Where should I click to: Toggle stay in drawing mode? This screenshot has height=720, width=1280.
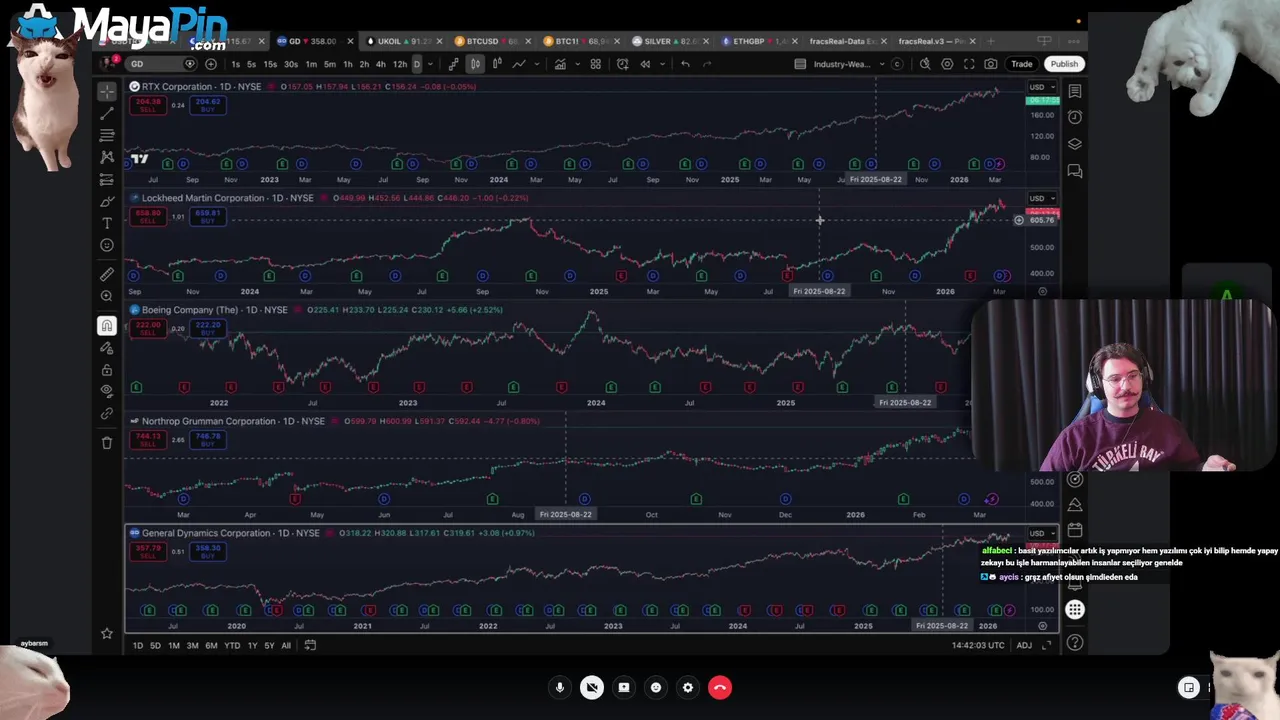click(107, 347)
